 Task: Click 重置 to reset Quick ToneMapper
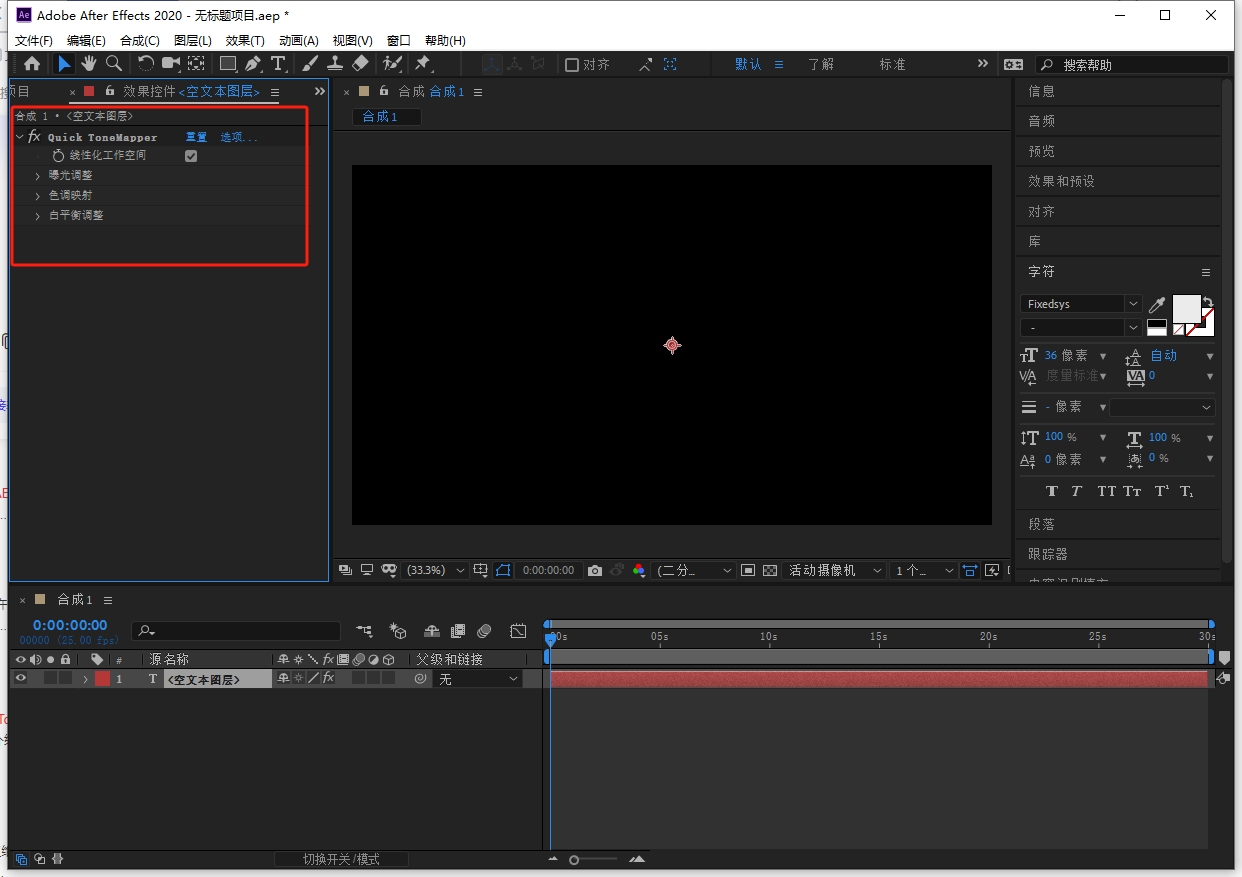[196, 137]
